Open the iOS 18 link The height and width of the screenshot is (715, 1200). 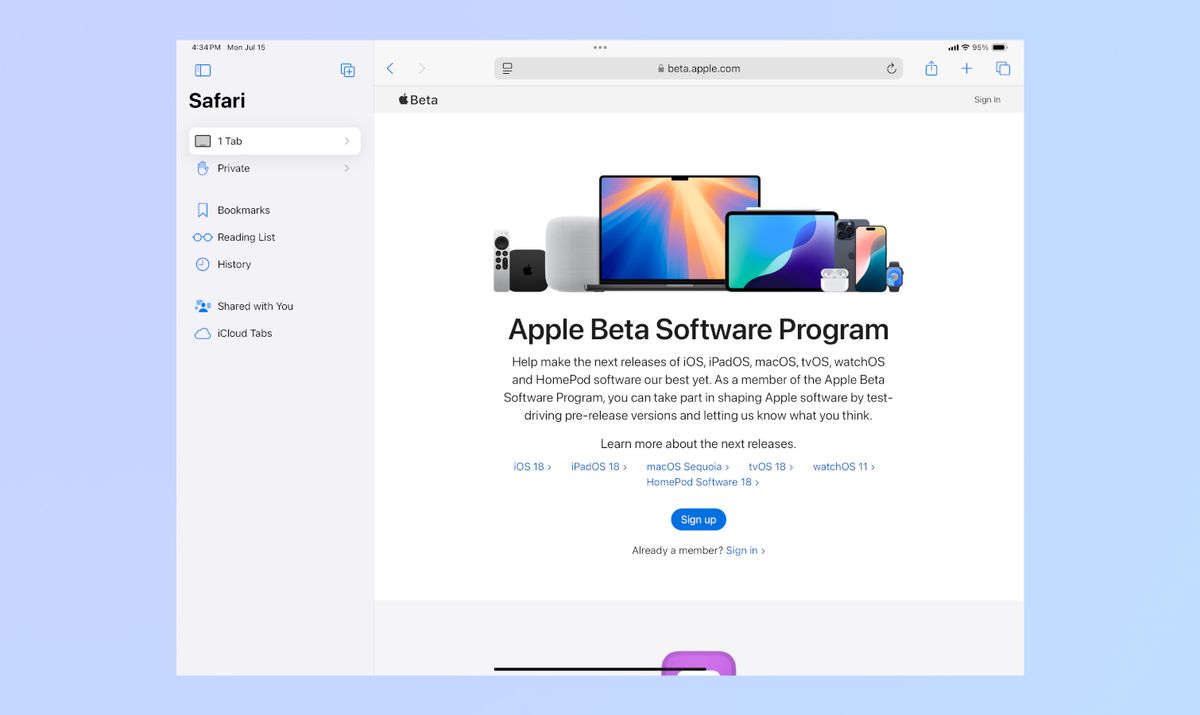(x=532, y=467)
